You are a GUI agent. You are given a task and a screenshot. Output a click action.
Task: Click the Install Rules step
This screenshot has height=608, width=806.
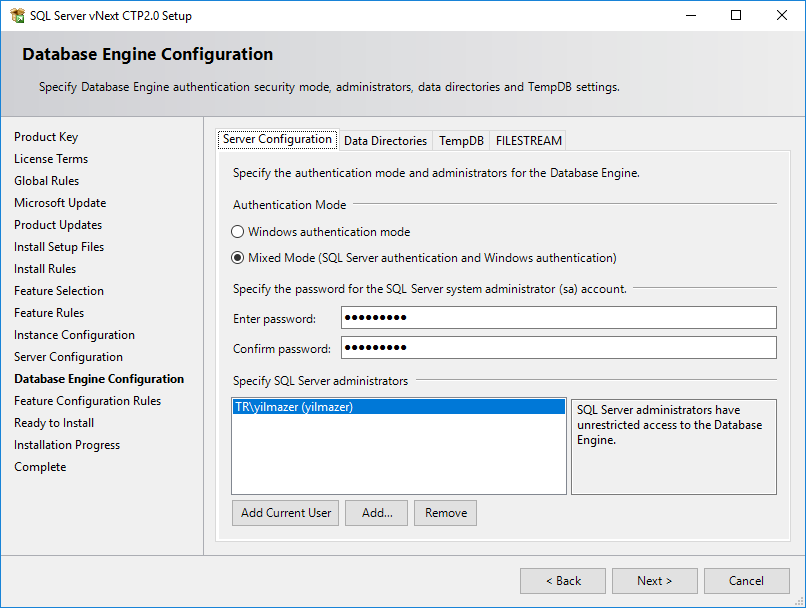pos(45,269)
